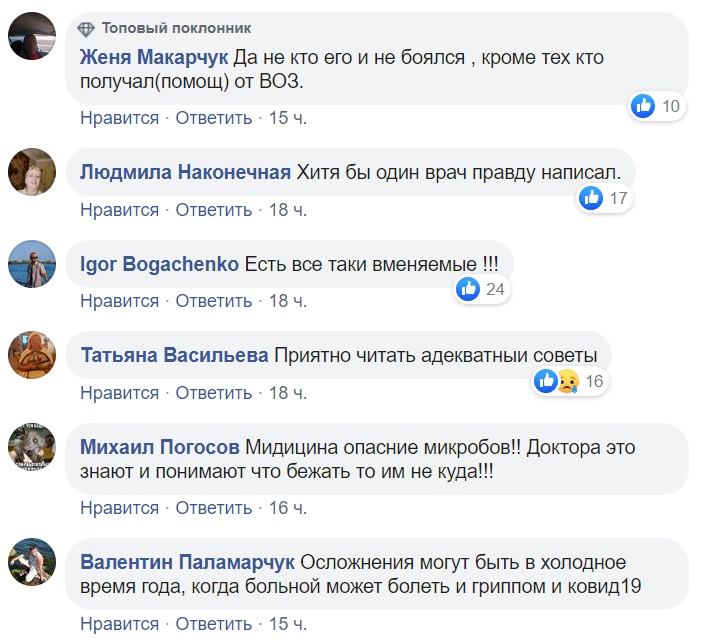This screenshot has height=644, width=727.
Task: Click the like reaction icon showing 10
Action: (x=643, y=107)
